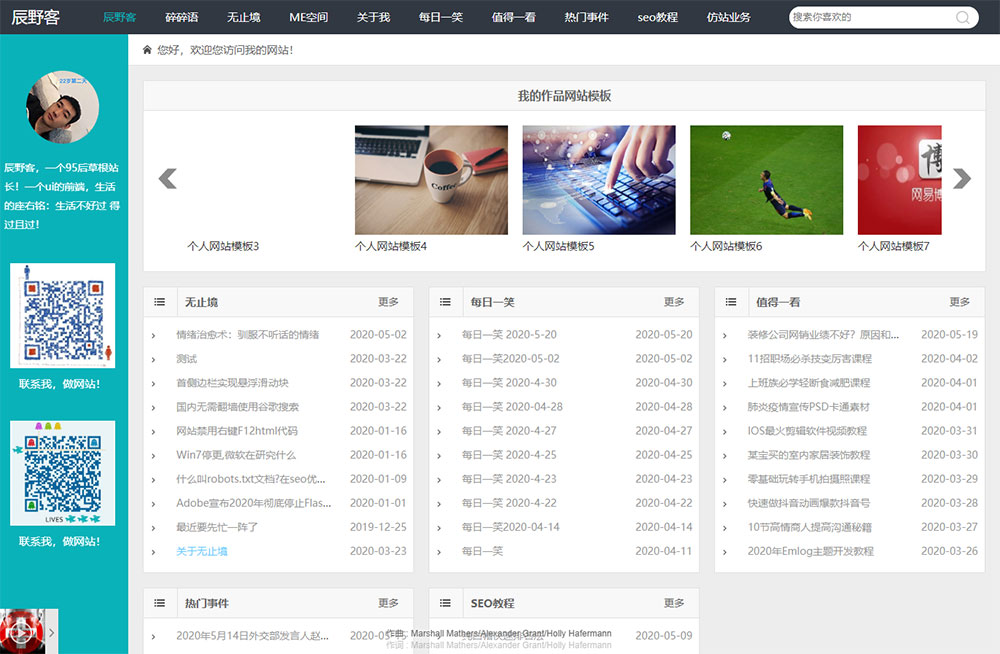Open the 关于无止境 link

click(x=202, y=551)
